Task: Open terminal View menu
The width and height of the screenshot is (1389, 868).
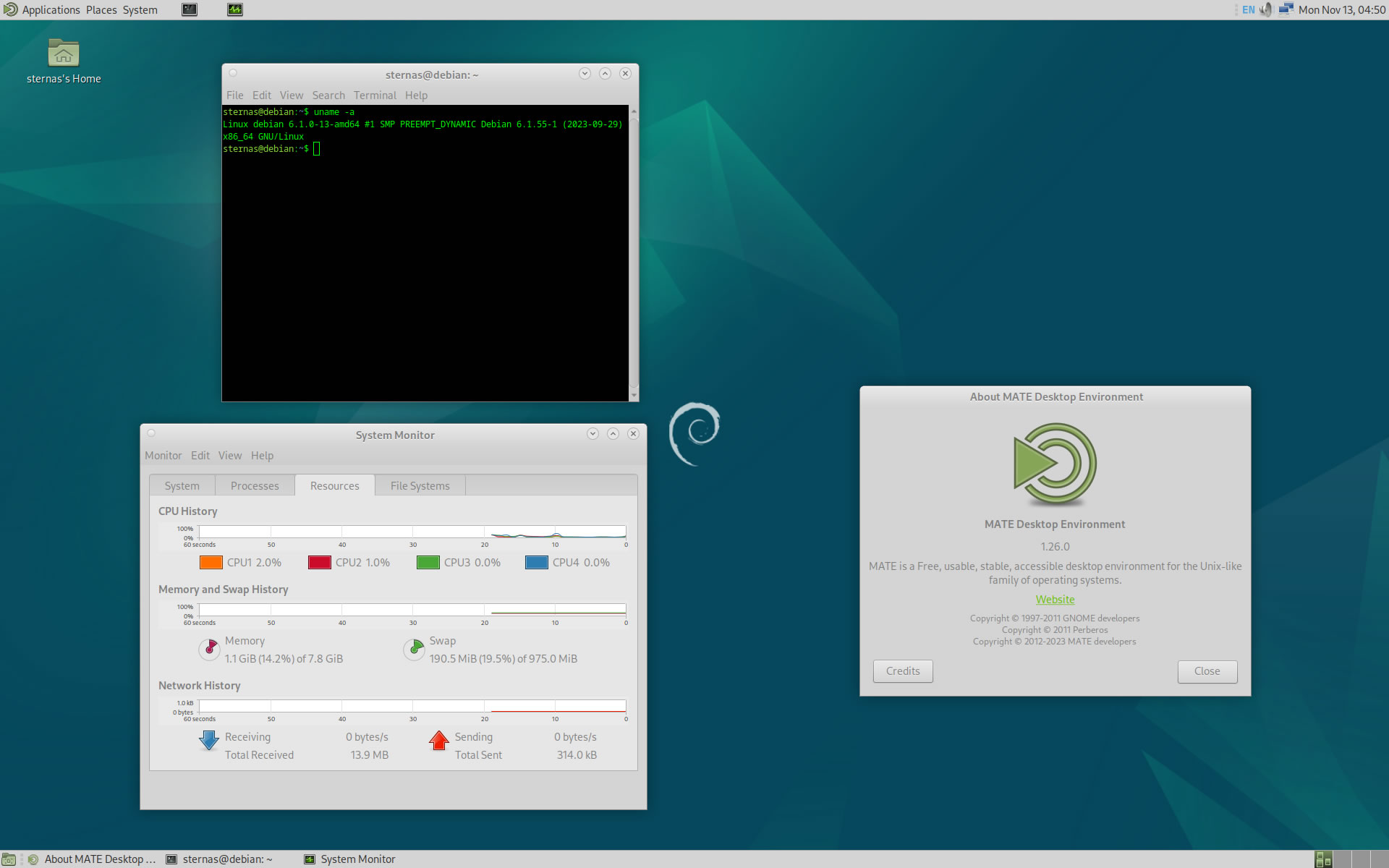Action: pos(292,95)
